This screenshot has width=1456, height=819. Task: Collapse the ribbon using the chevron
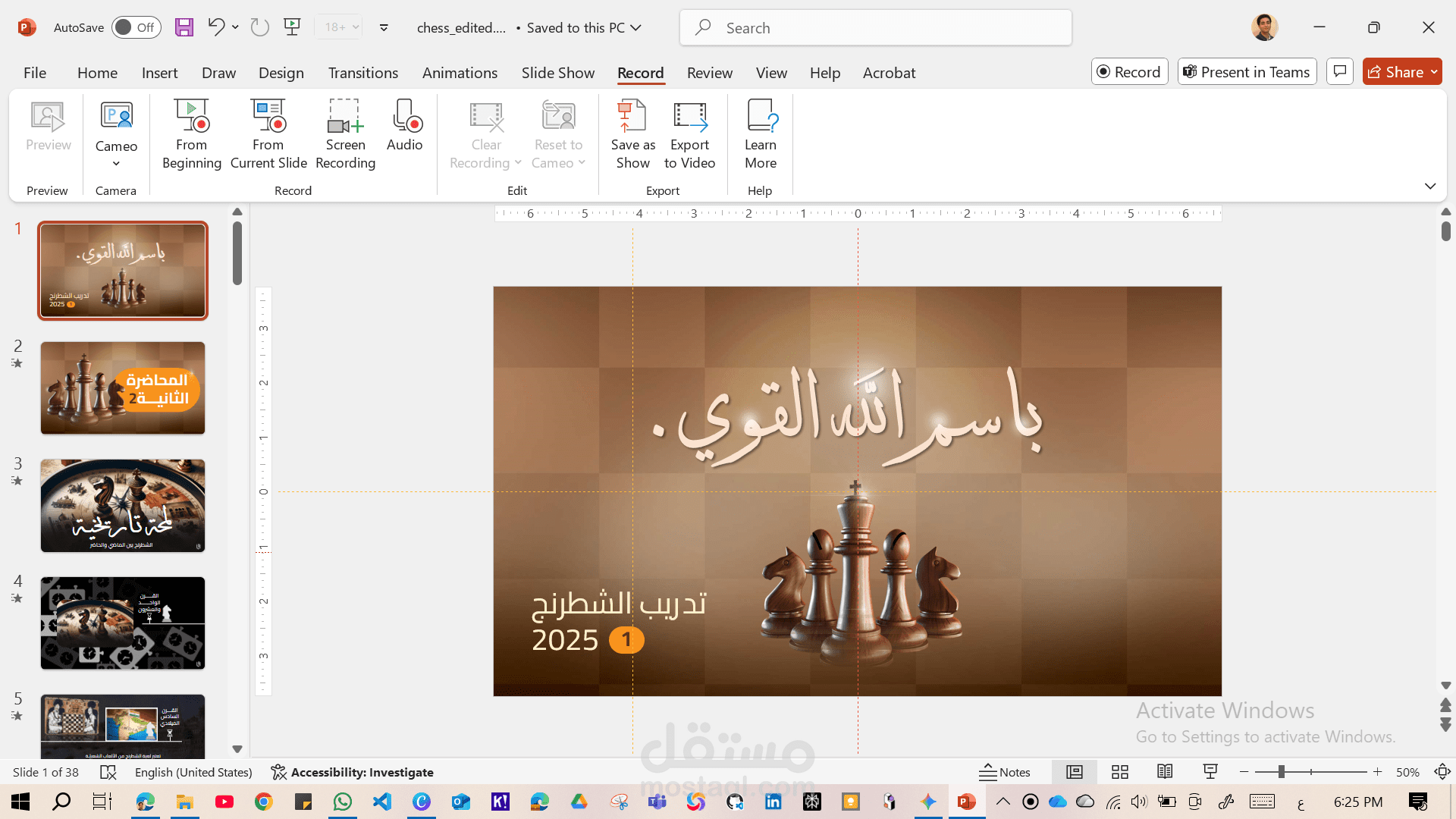click(1430, 186)
